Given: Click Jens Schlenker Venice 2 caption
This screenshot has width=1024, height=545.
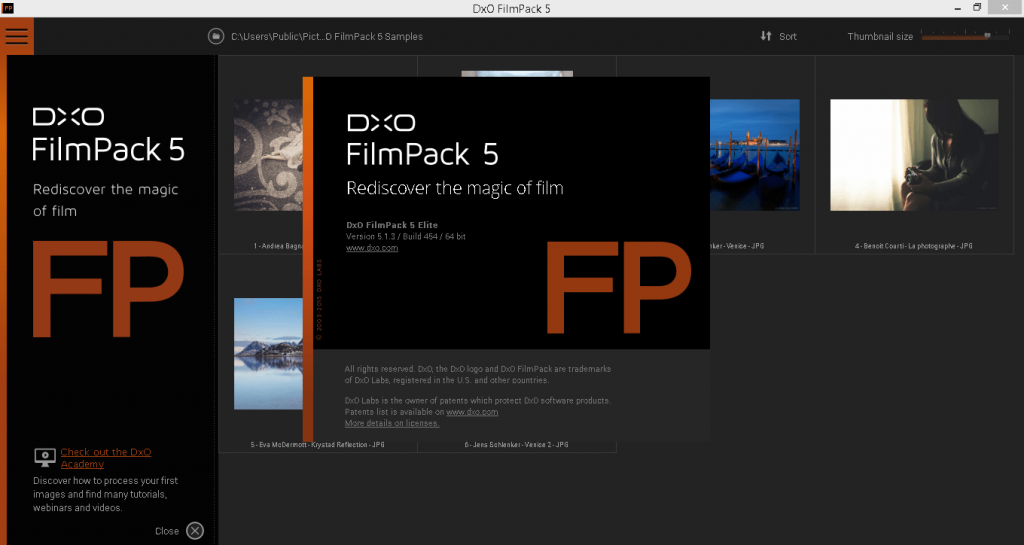Looking at the screenshot, I should (516, 444).
